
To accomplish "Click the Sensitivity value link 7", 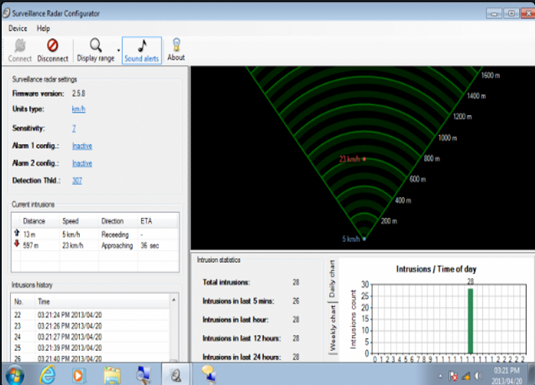I will 74,128.
